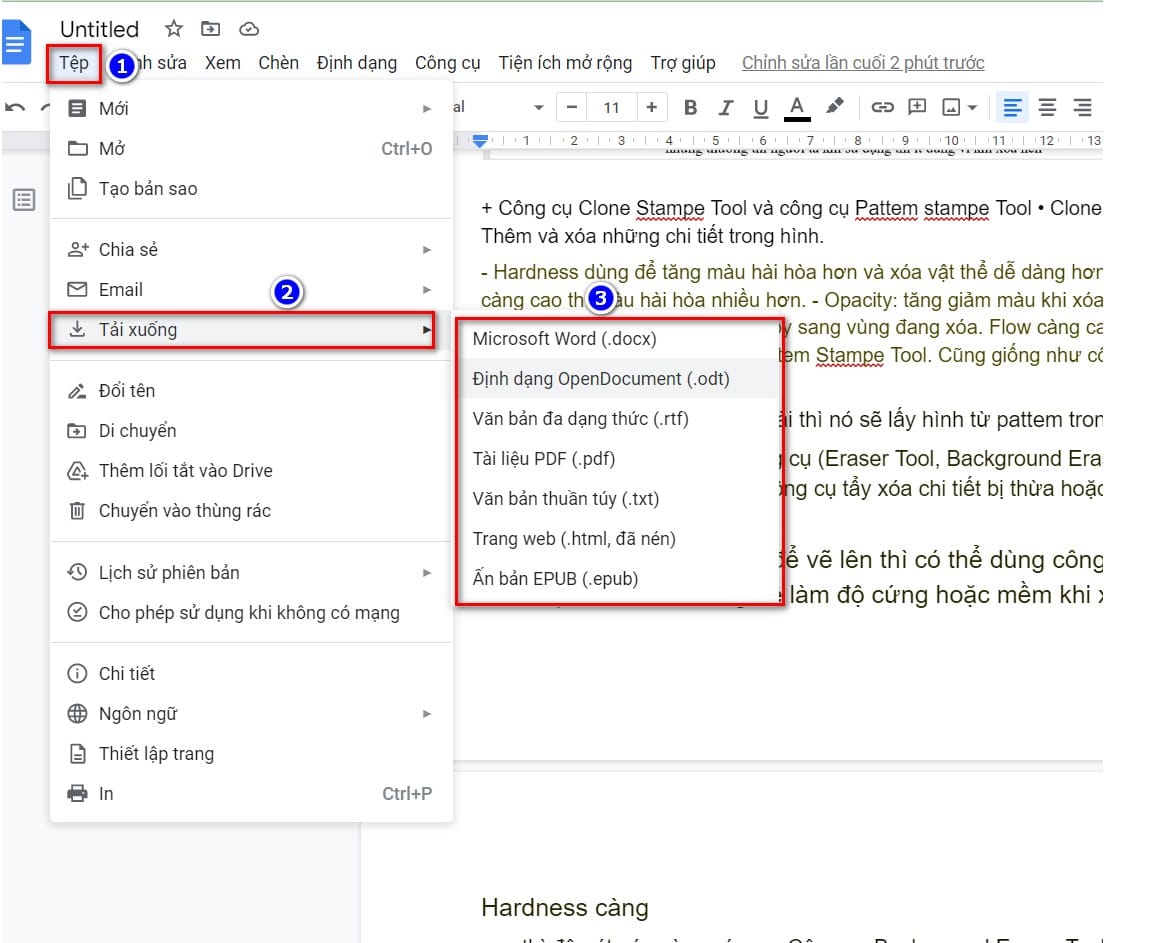Choose In to print document

tap(251, 794)
